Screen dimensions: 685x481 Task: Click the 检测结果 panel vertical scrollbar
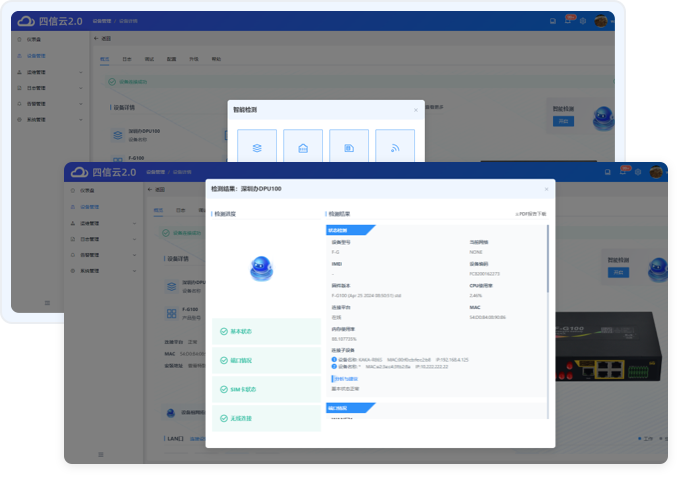(x=547, y=259)
